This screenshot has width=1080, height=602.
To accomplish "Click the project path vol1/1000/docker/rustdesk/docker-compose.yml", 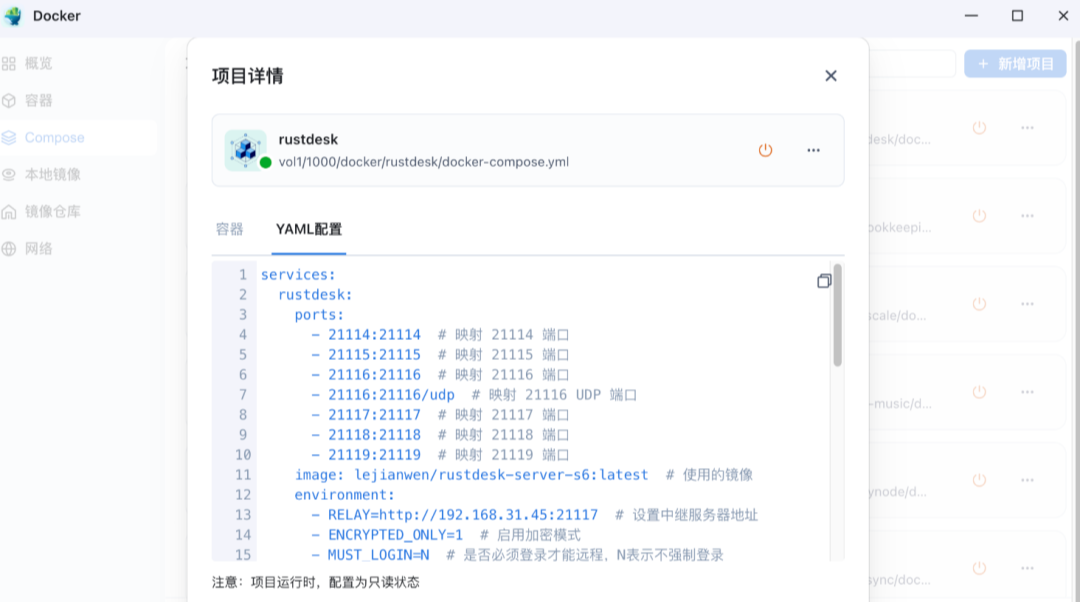I will [424, 162].
